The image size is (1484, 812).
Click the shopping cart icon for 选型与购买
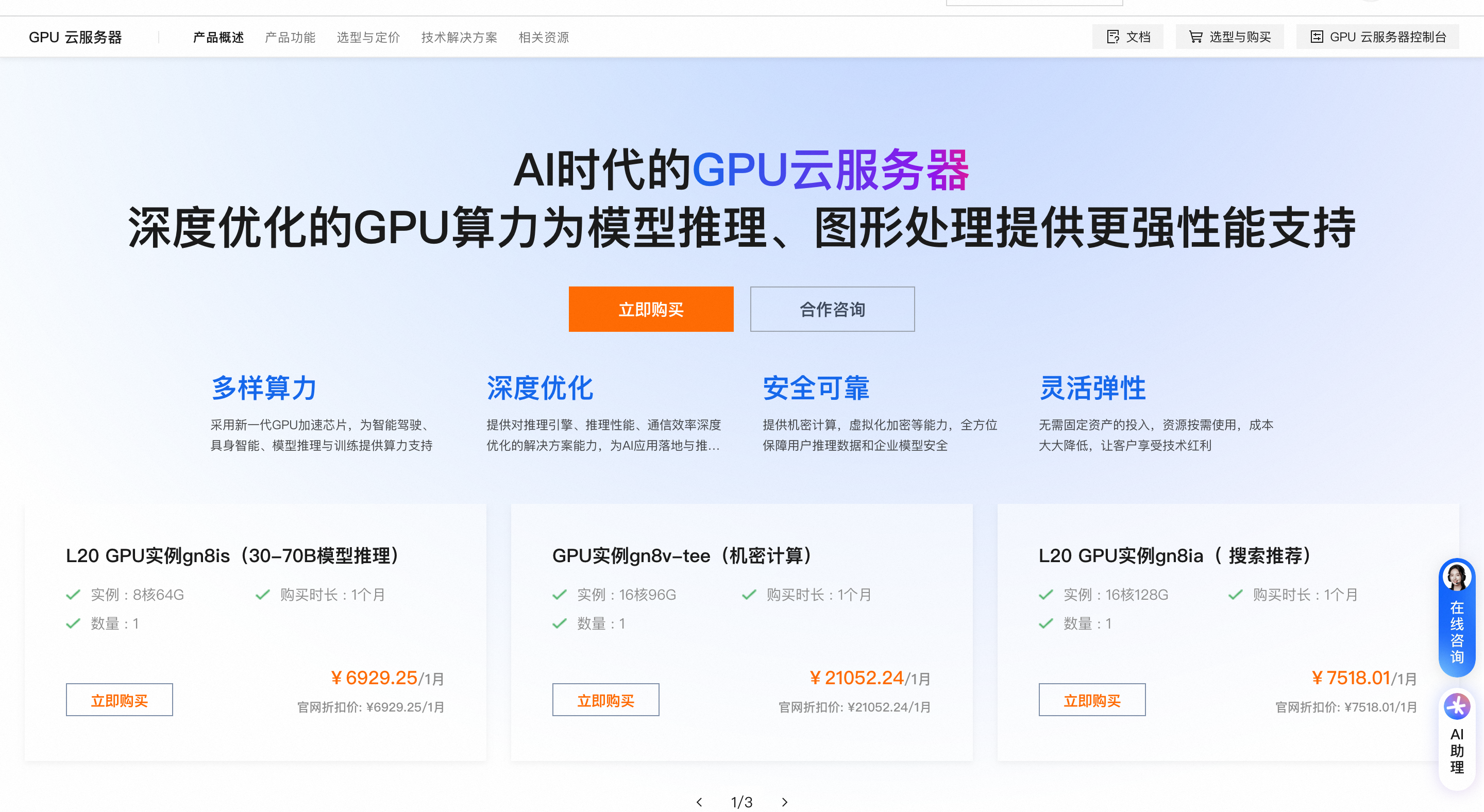click(1195, 37)
